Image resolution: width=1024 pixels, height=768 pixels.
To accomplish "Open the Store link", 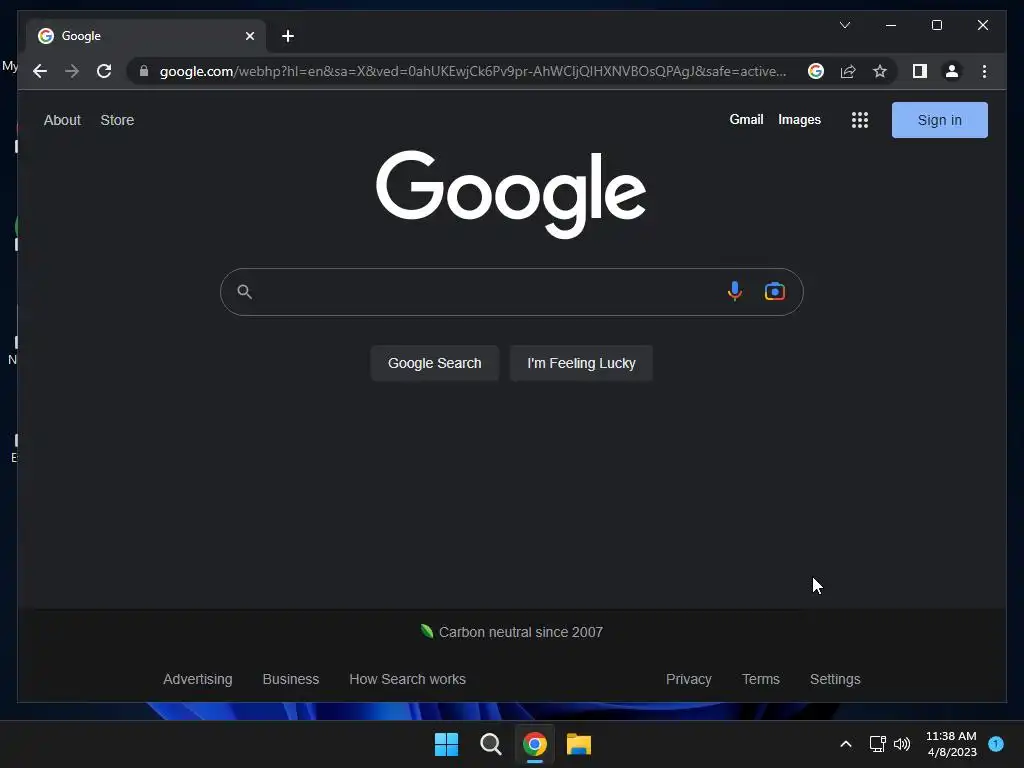I will (x=117, y=120).
